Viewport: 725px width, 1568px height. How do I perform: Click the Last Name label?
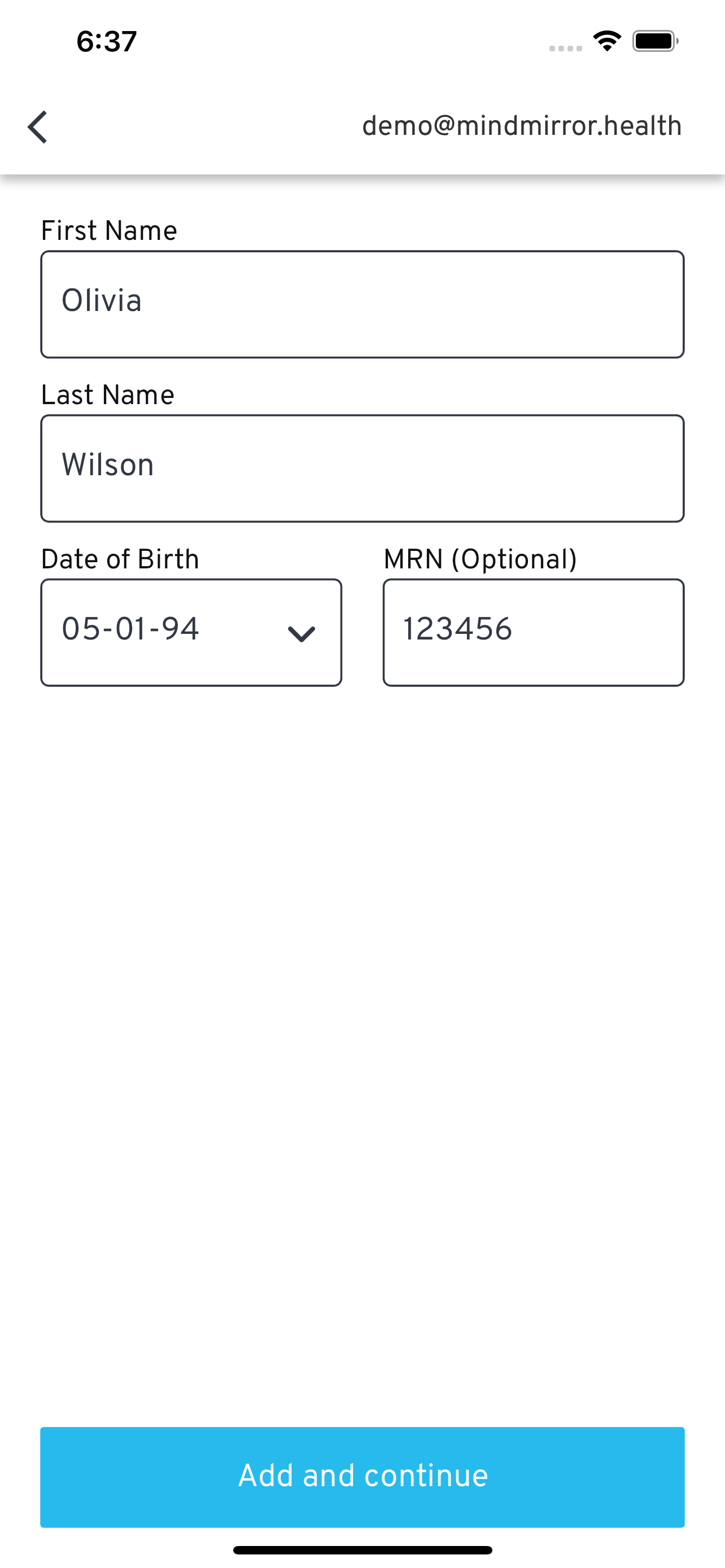pos(108,395)
